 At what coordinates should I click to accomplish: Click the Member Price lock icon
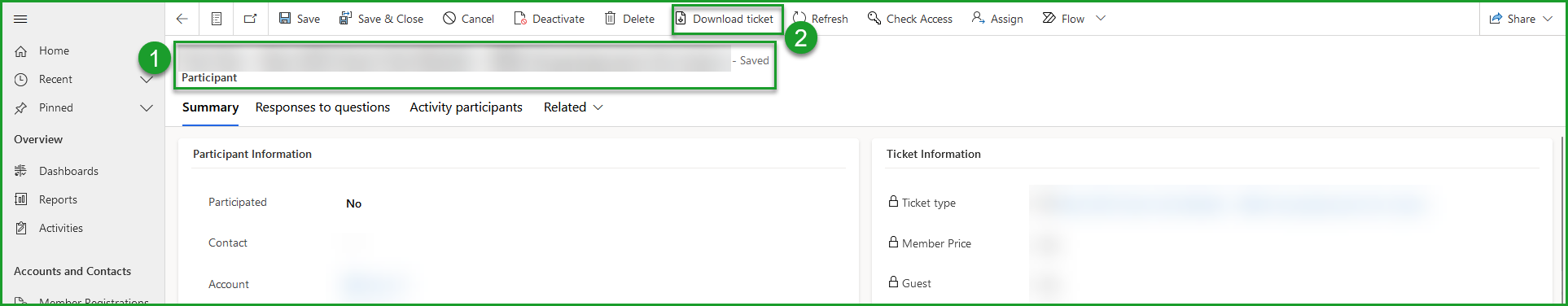pyautogui.click(x=893, y=242)
